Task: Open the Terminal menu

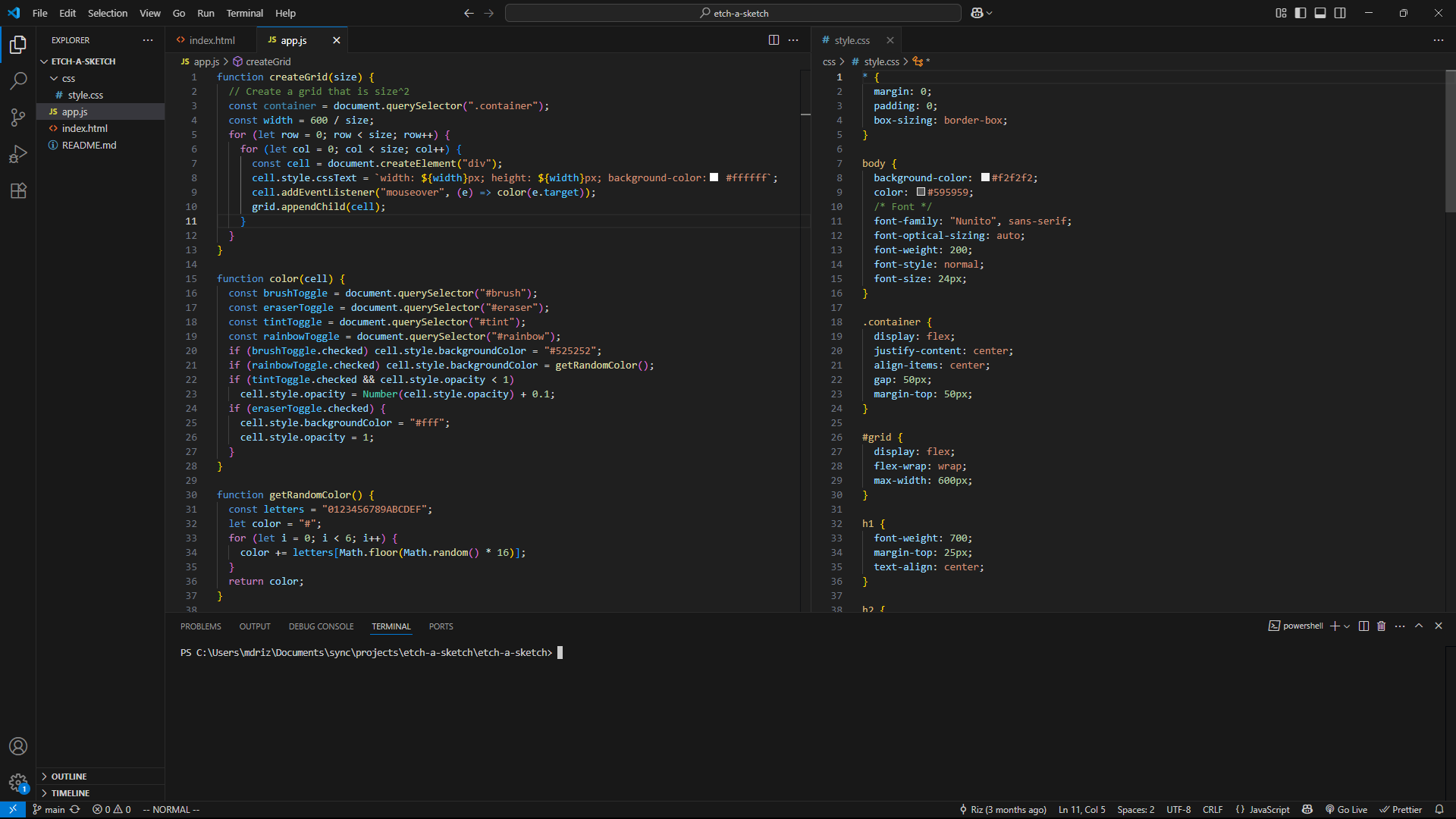Action: click(x=244, y=13)
